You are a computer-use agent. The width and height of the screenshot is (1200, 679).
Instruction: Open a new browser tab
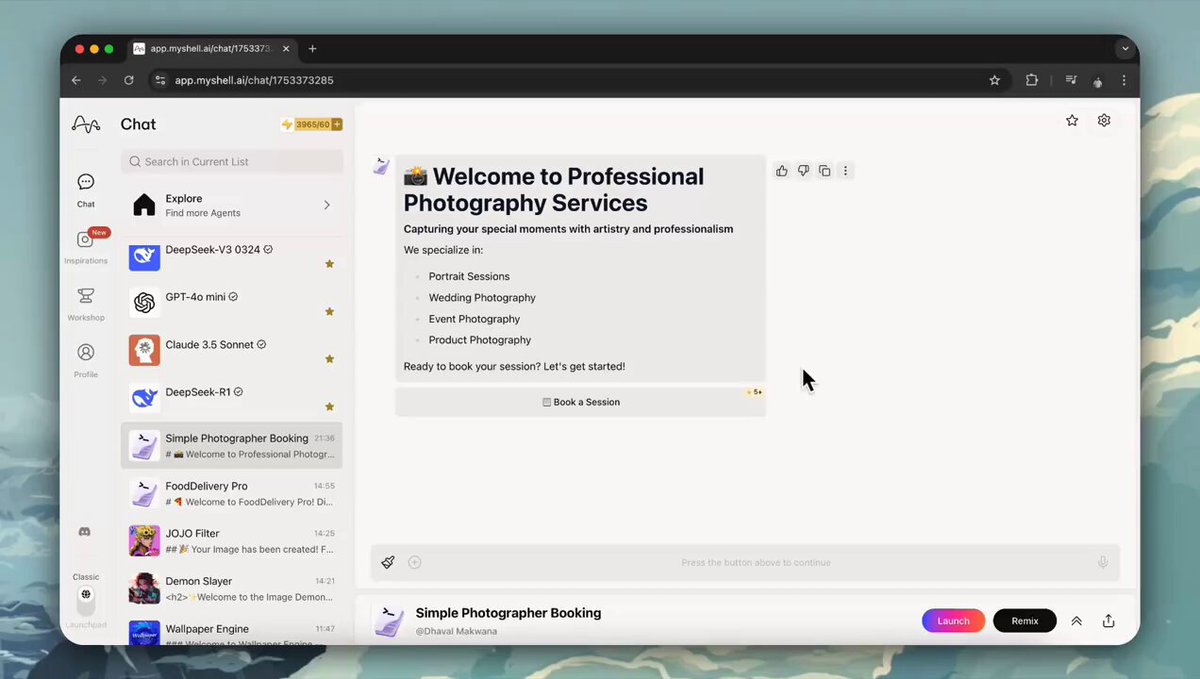(312, 48)
